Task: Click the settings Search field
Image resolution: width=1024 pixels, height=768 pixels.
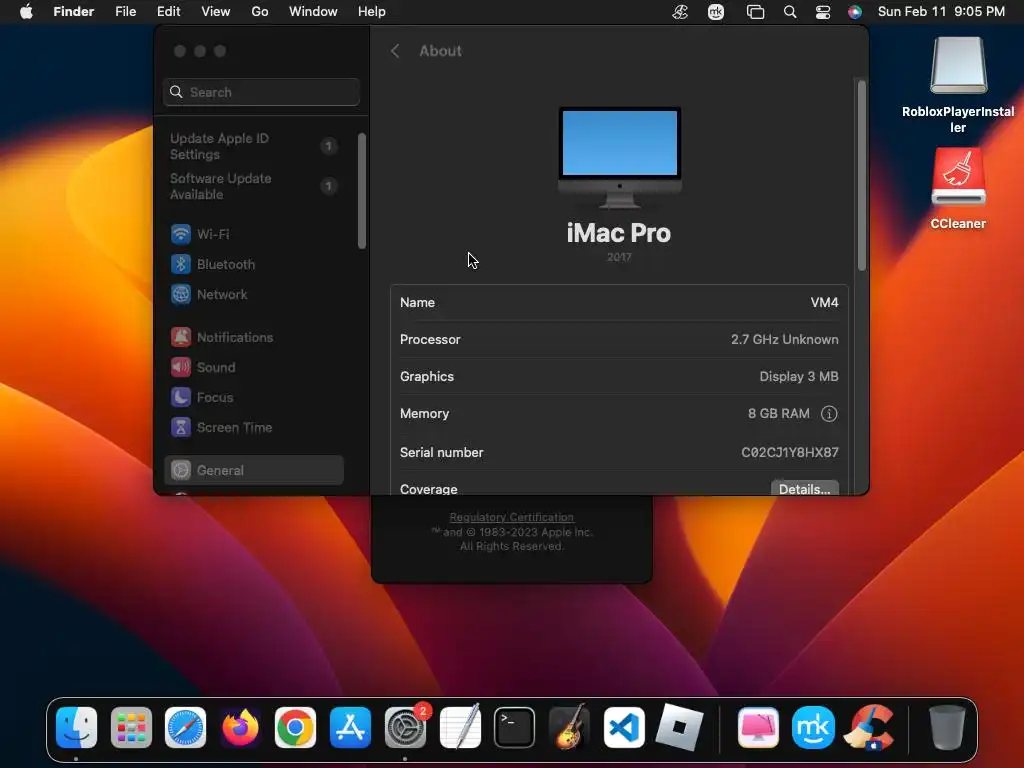Action: click(x=261, y=92)
